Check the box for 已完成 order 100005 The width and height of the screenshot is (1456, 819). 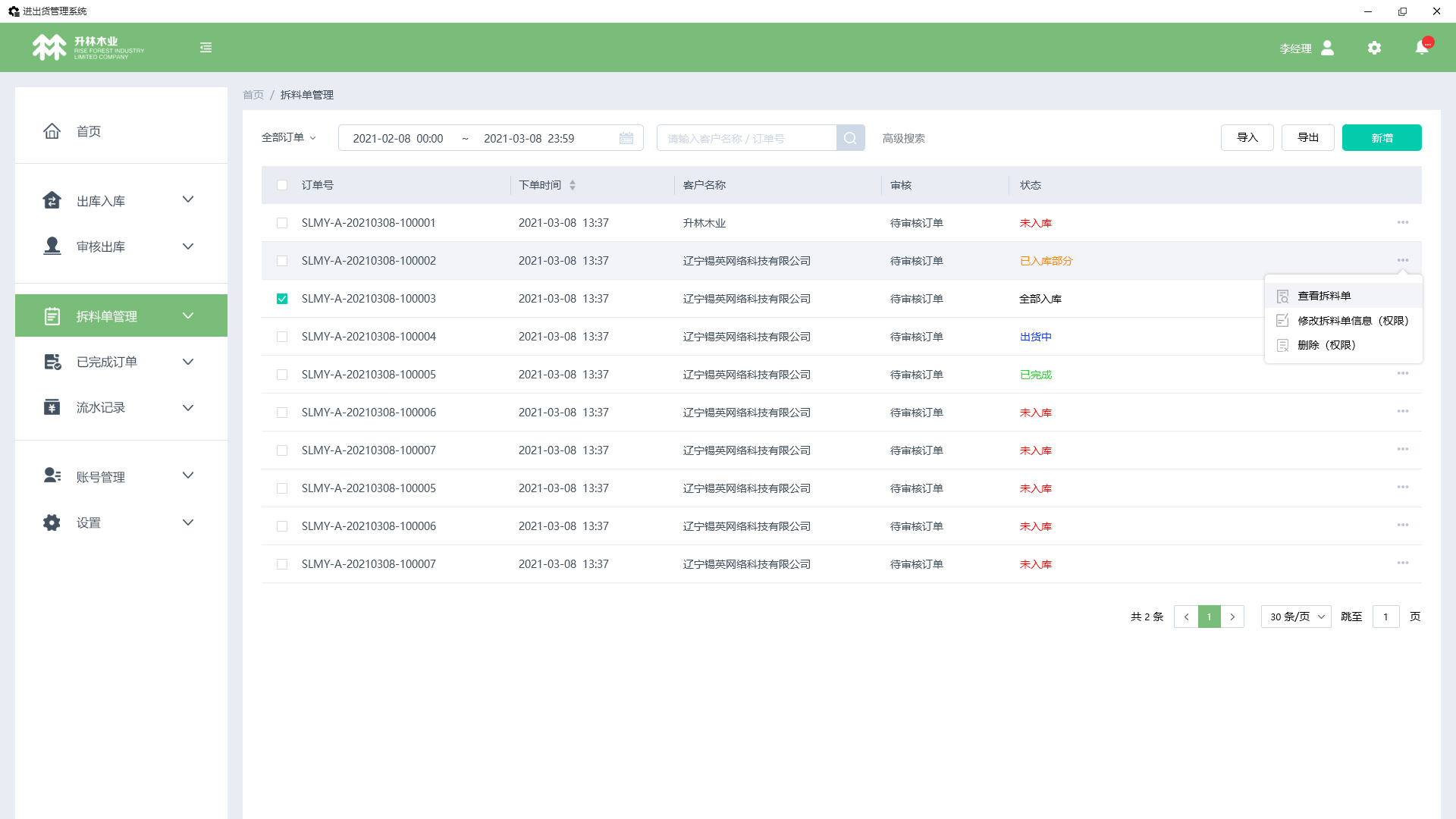click(x=282, y=375)
